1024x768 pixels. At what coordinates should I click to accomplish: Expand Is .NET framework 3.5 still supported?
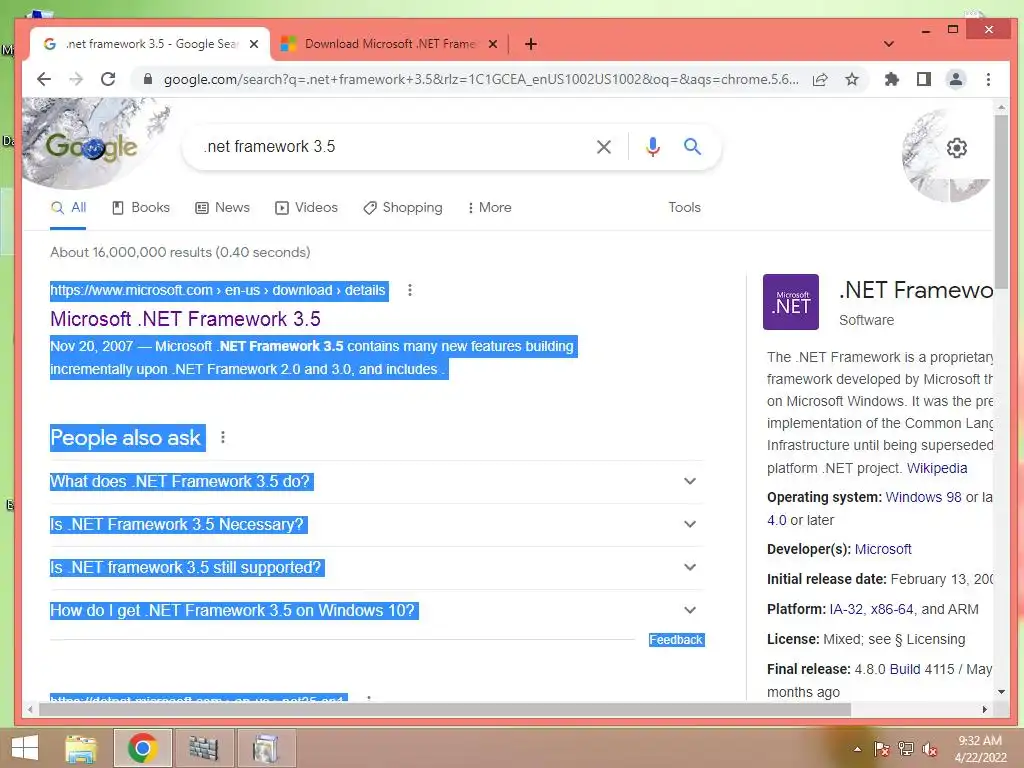coord(376,568)
